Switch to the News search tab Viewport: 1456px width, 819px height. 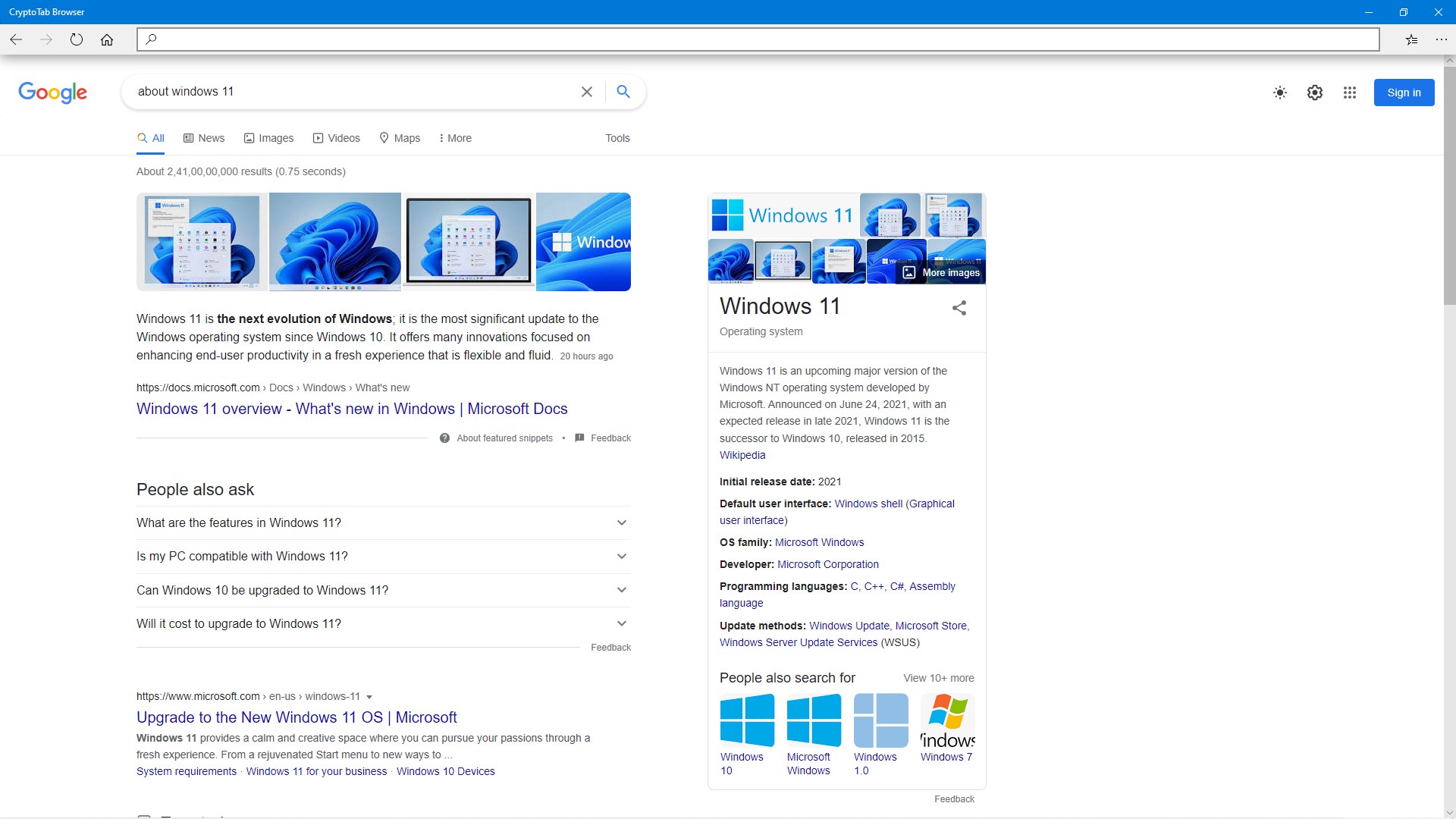click(203, 138)
